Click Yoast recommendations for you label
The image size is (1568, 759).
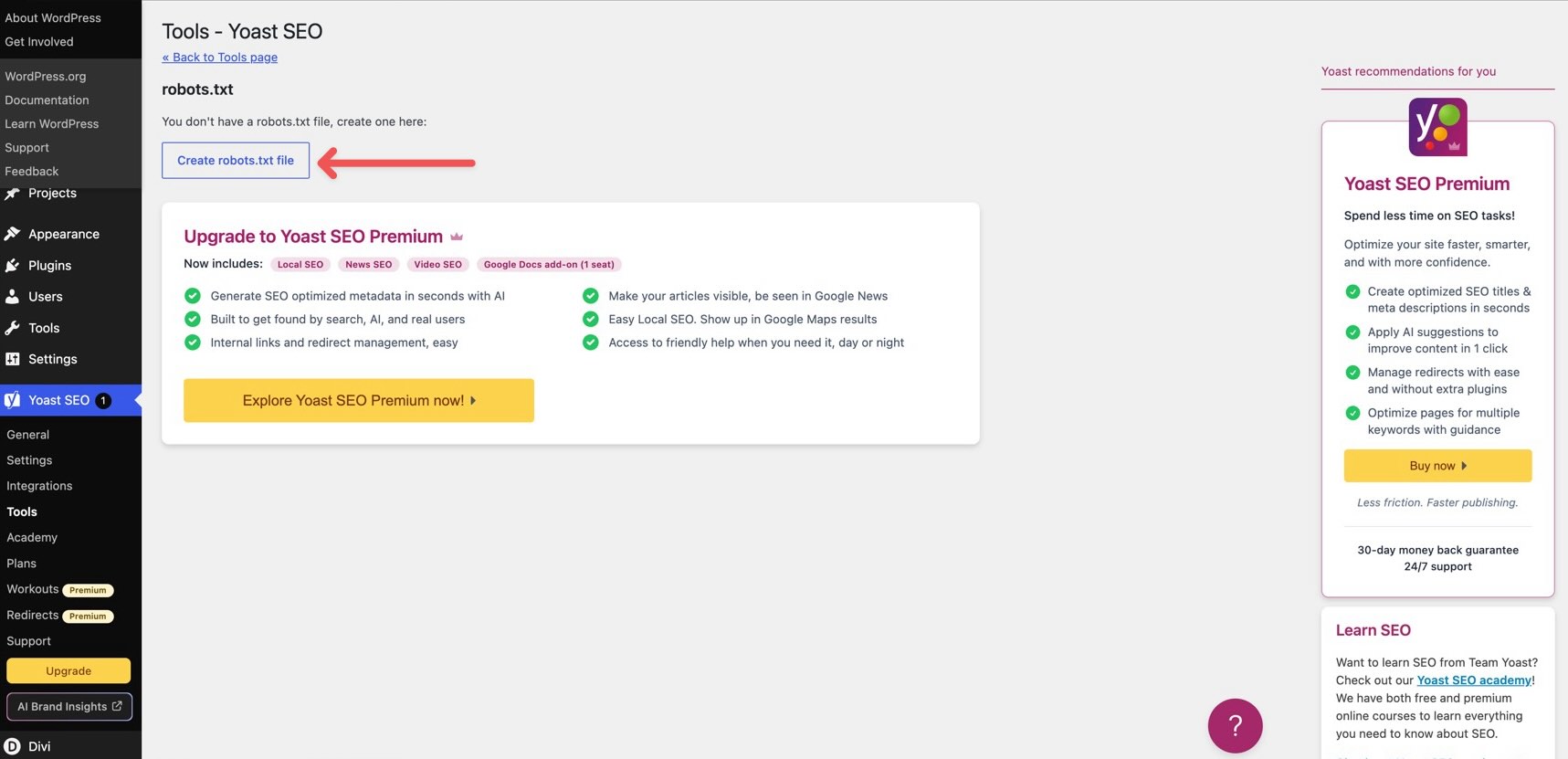click(1408, 71)
